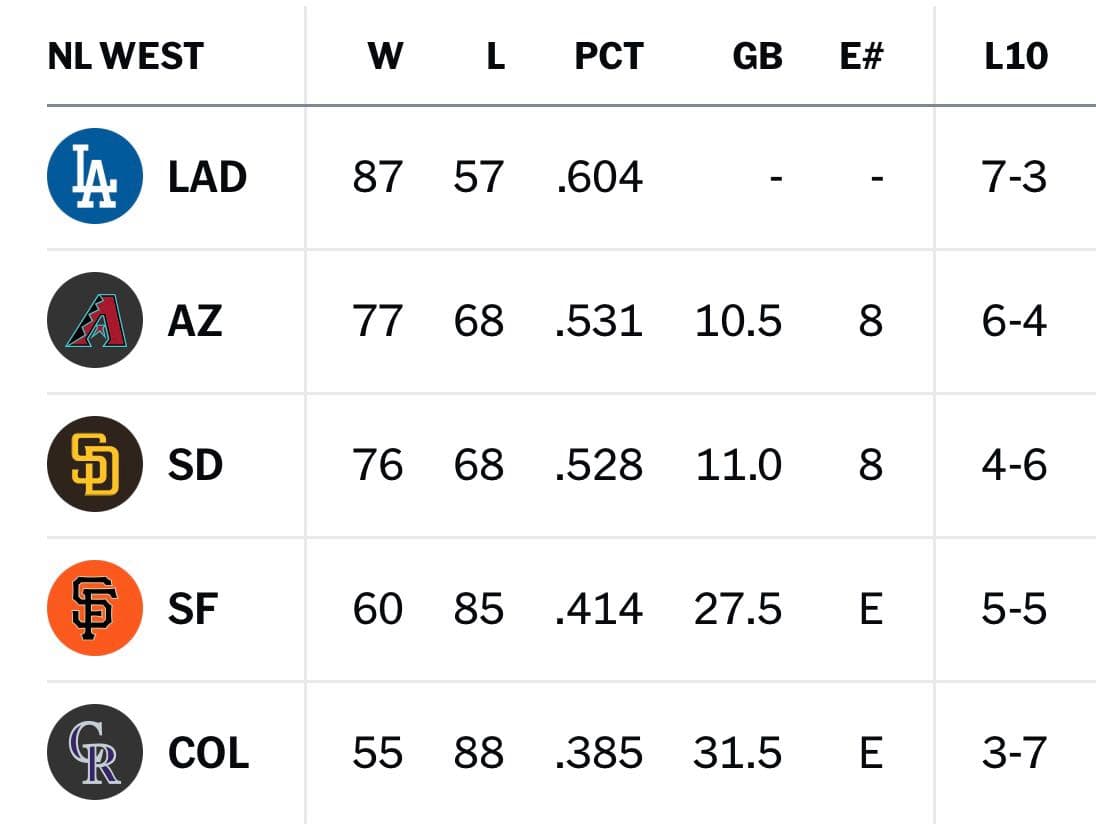Click the NL WEST division header
The height and width of the screenshot is (833, 1096).
(x=126, y=56)
